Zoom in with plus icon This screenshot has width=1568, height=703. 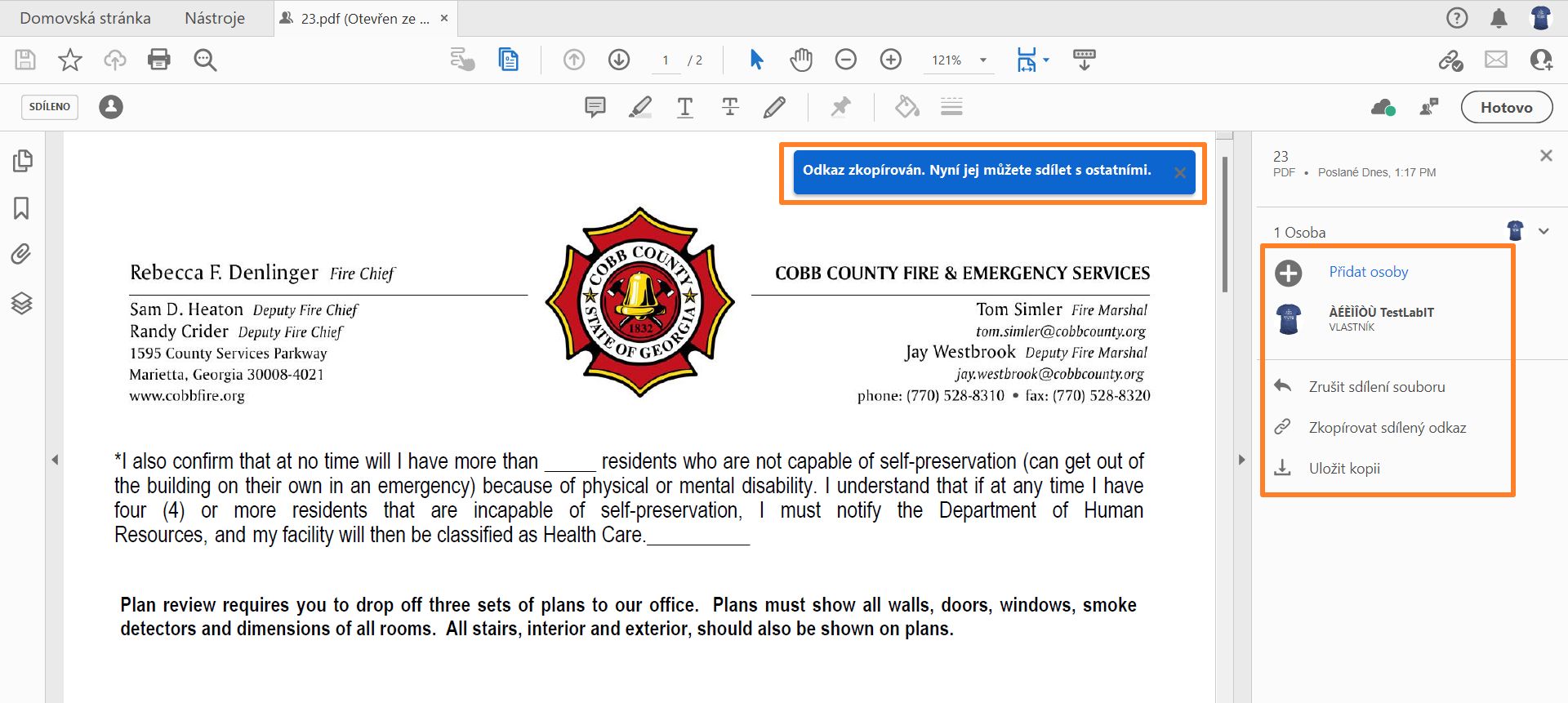pyautogui.click(x=891, y=60)
